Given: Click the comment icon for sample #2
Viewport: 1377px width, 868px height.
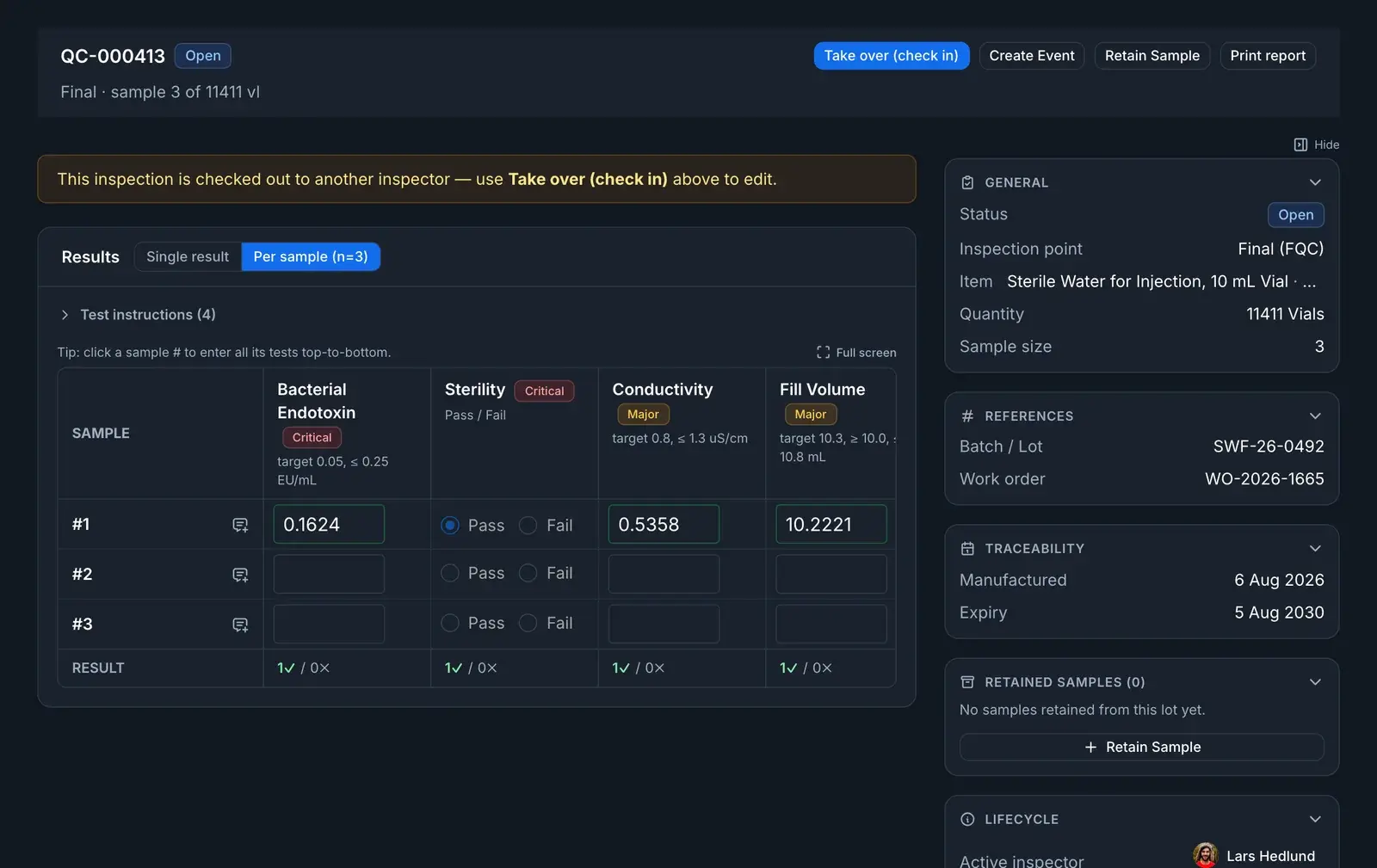Looking at the screenshot, I should (x=240, y=575).
